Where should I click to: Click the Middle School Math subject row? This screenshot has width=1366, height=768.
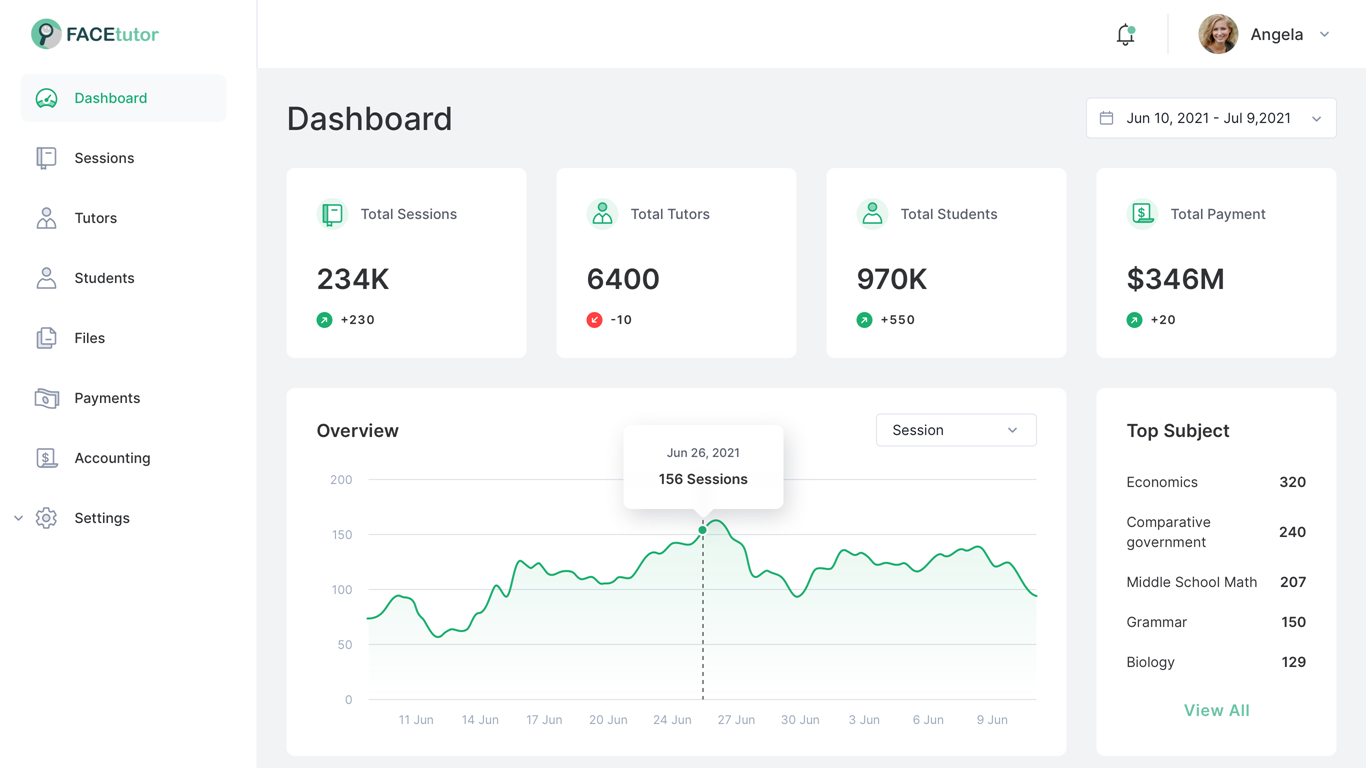tap(1216, 582)
